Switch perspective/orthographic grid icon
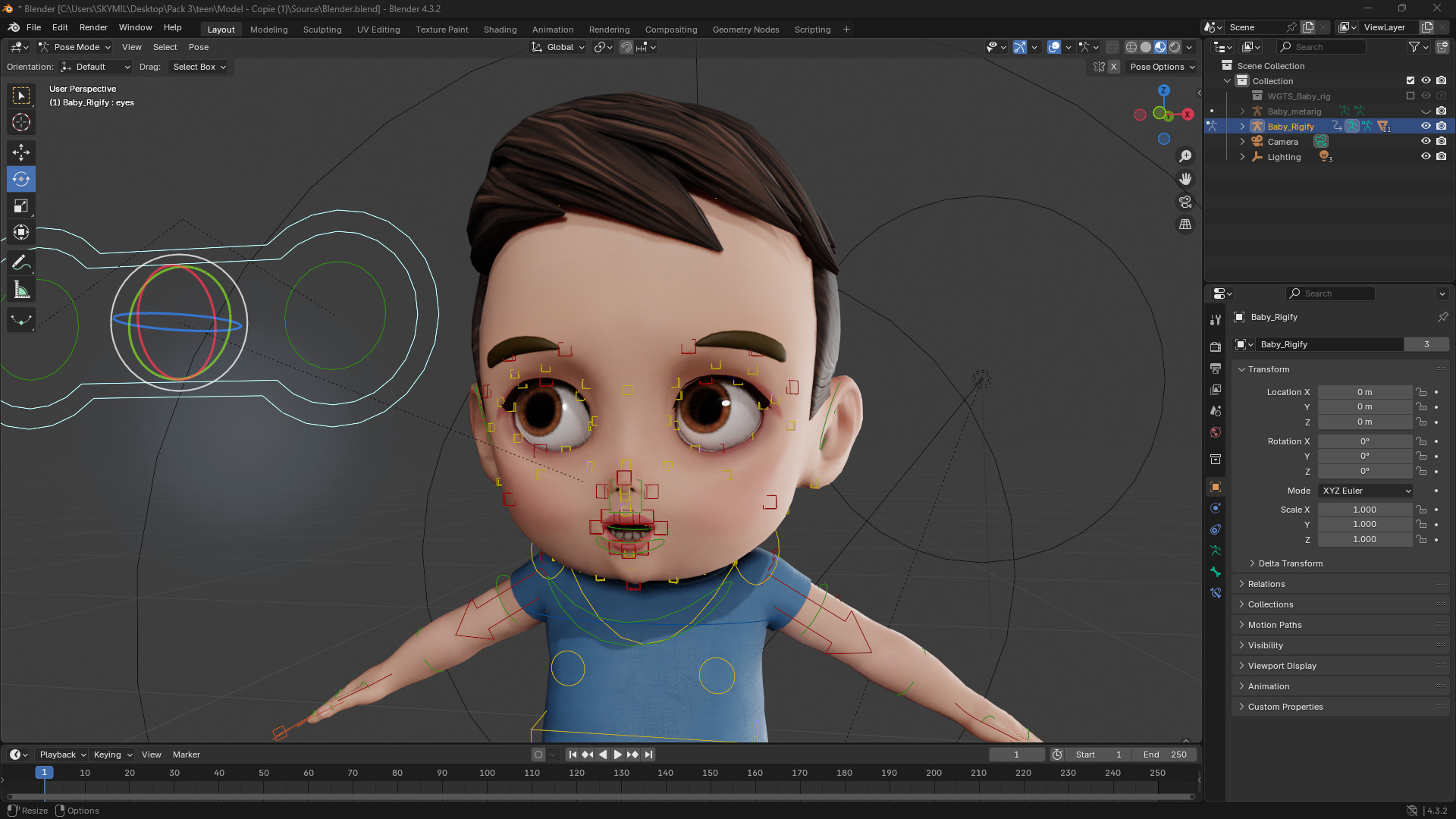The height and width of the screenshot is (819, 1456). pyautogui.click(x=1185, y=224)
